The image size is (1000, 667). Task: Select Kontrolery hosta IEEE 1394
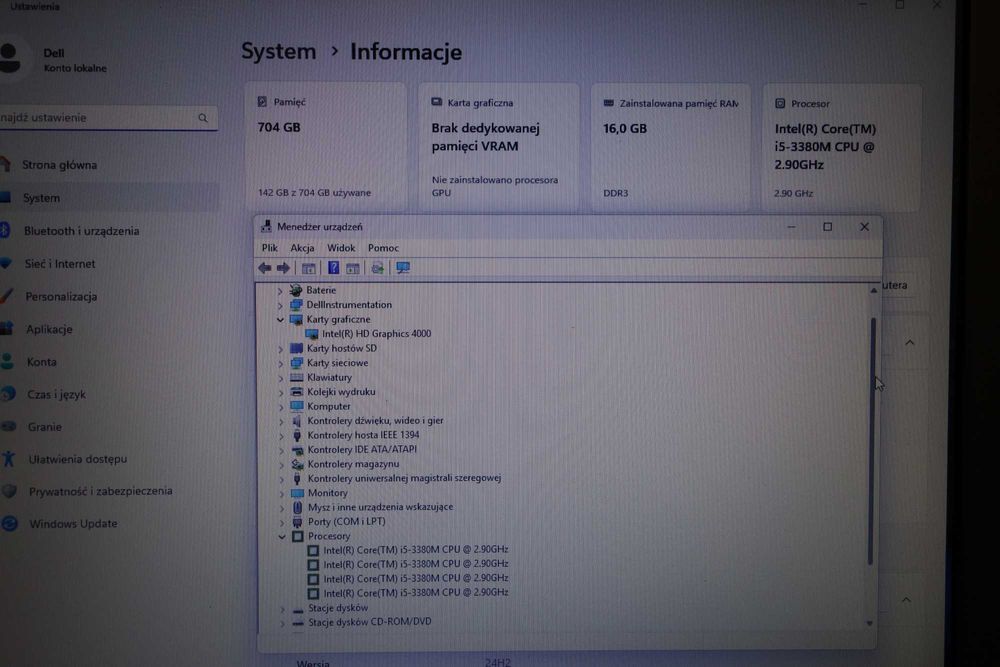(363, 435)
